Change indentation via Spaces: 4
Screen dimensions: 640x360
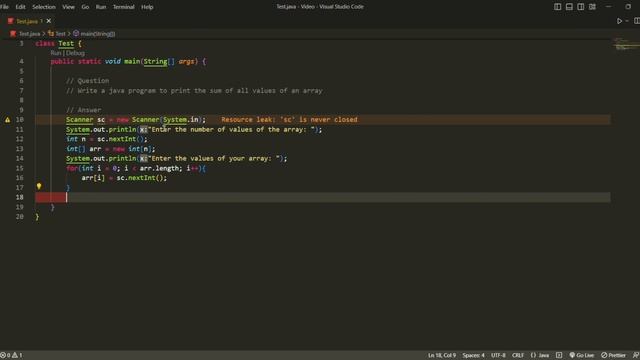coord(473,355)
